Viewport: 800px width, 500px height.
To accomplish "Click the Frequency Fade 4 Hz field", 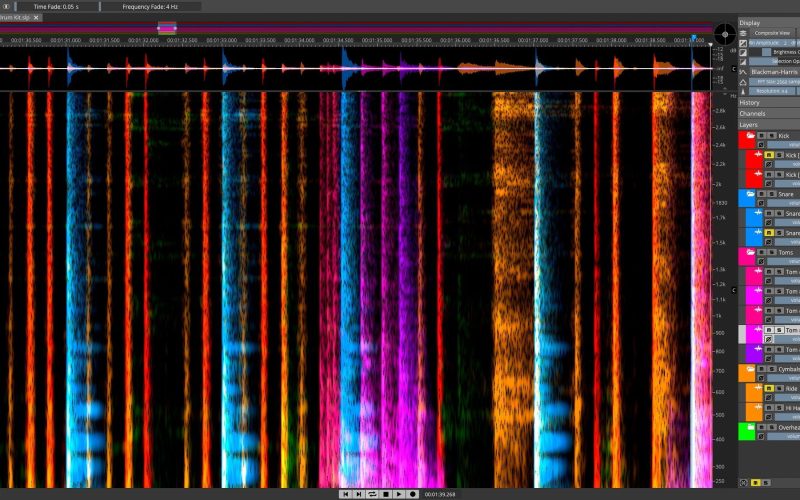I will pyautogui.click(x=150, y=7).
